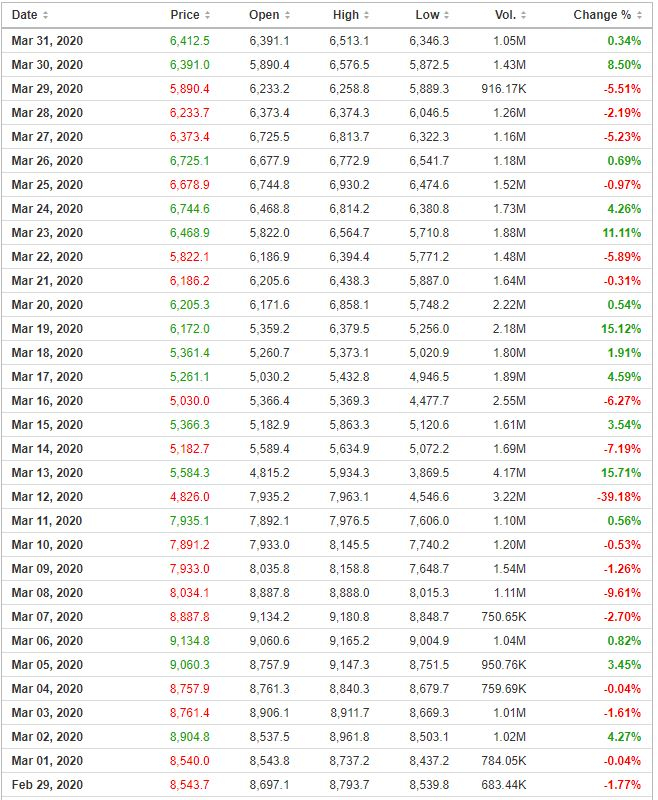
Task: Click the Mar 12, 2020 row date
Action: click(47, 497)
